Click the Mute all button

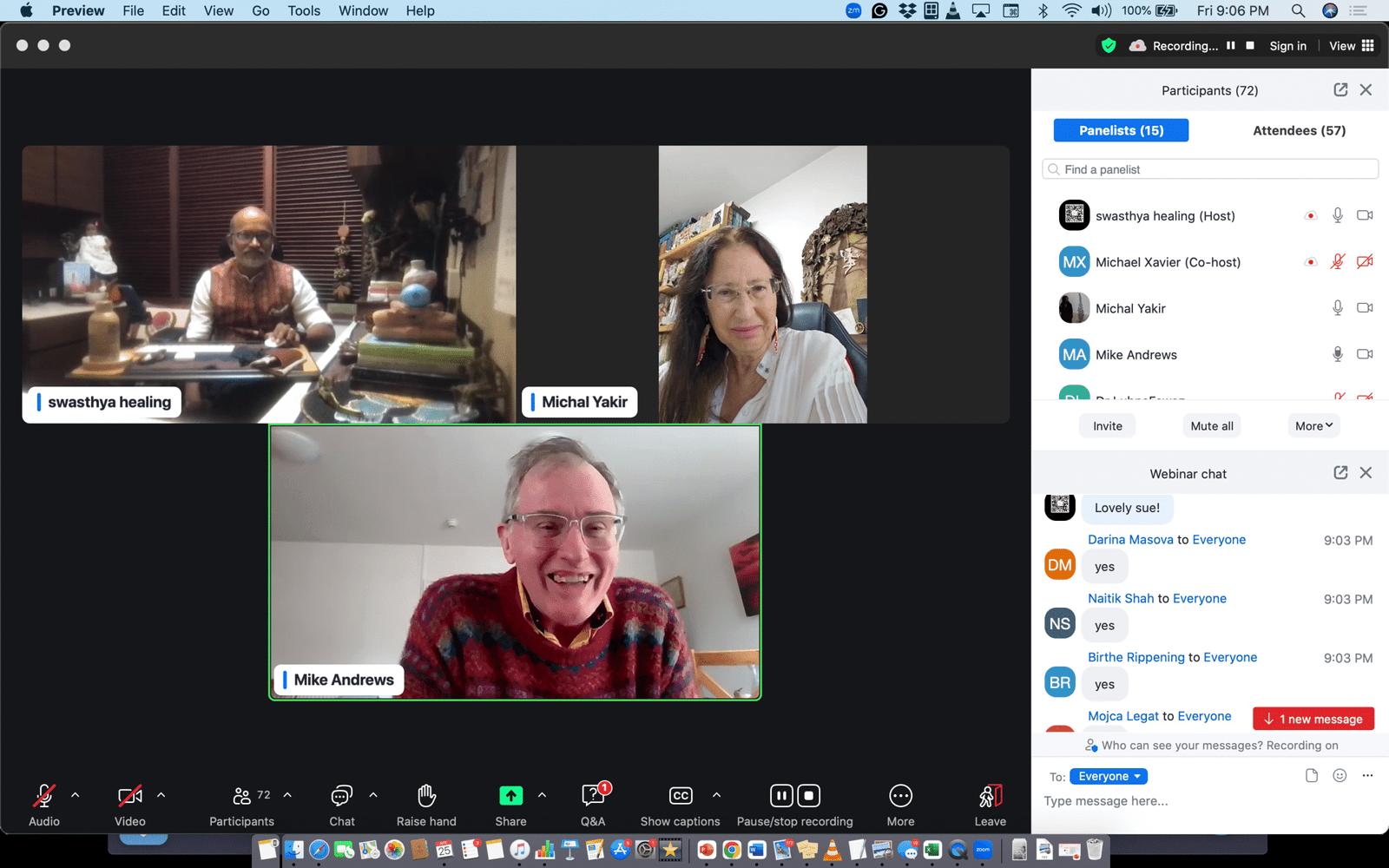1212,425
